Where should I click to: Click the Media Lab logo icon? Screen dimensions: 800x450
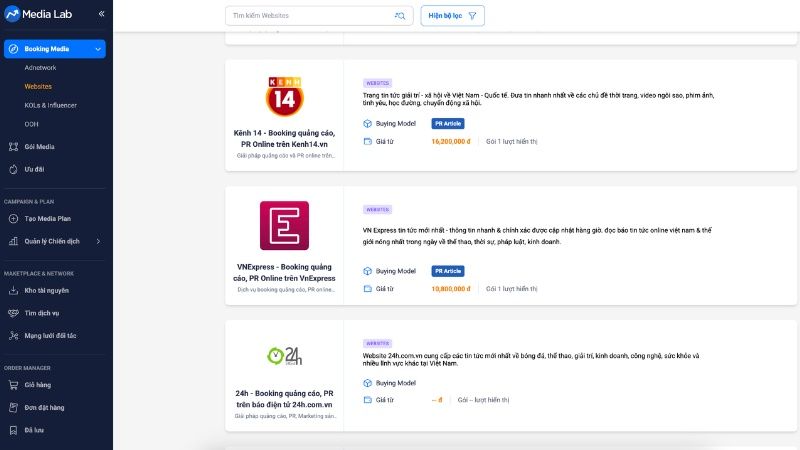pos(12,14)
